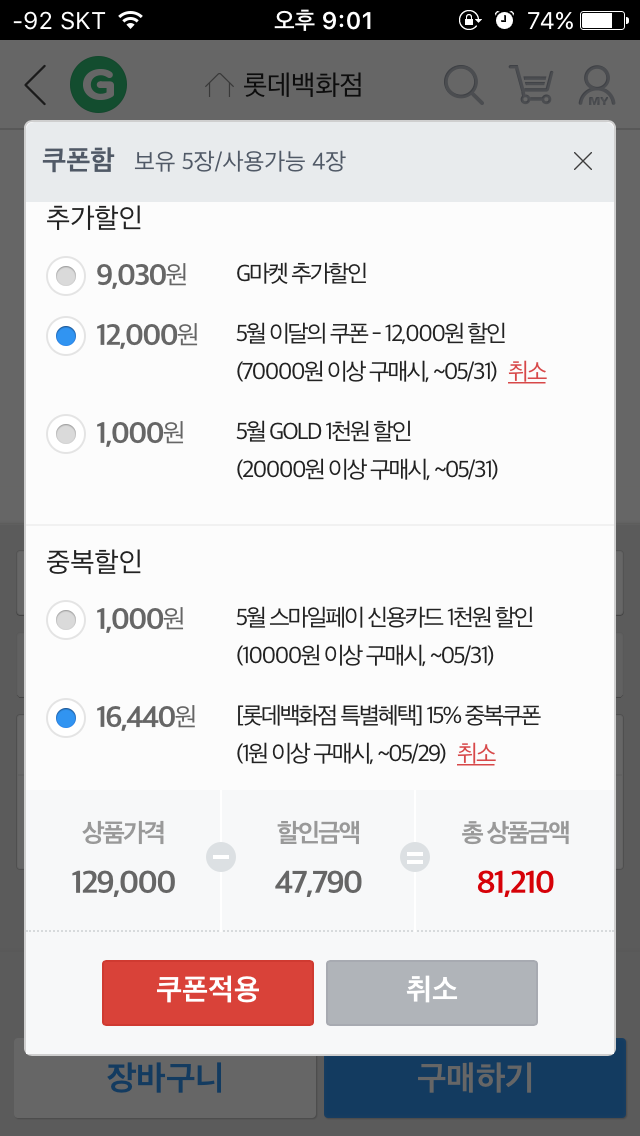Select the 1,000원 스마일페이 신용카드 radio
The image size is (640, 1136).
pyautogui.click(x=67, y=619)
